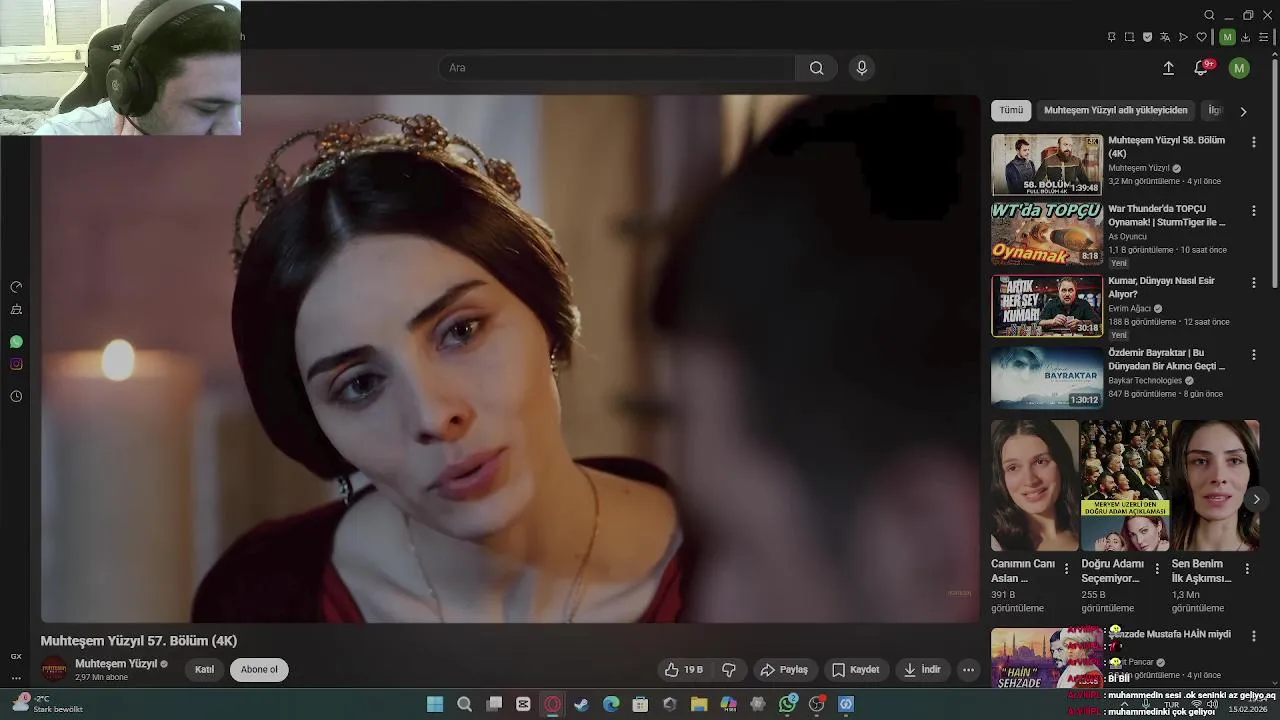1280x720 pixels.
Task: Click the translate page icon
Action: (1165, 37)
